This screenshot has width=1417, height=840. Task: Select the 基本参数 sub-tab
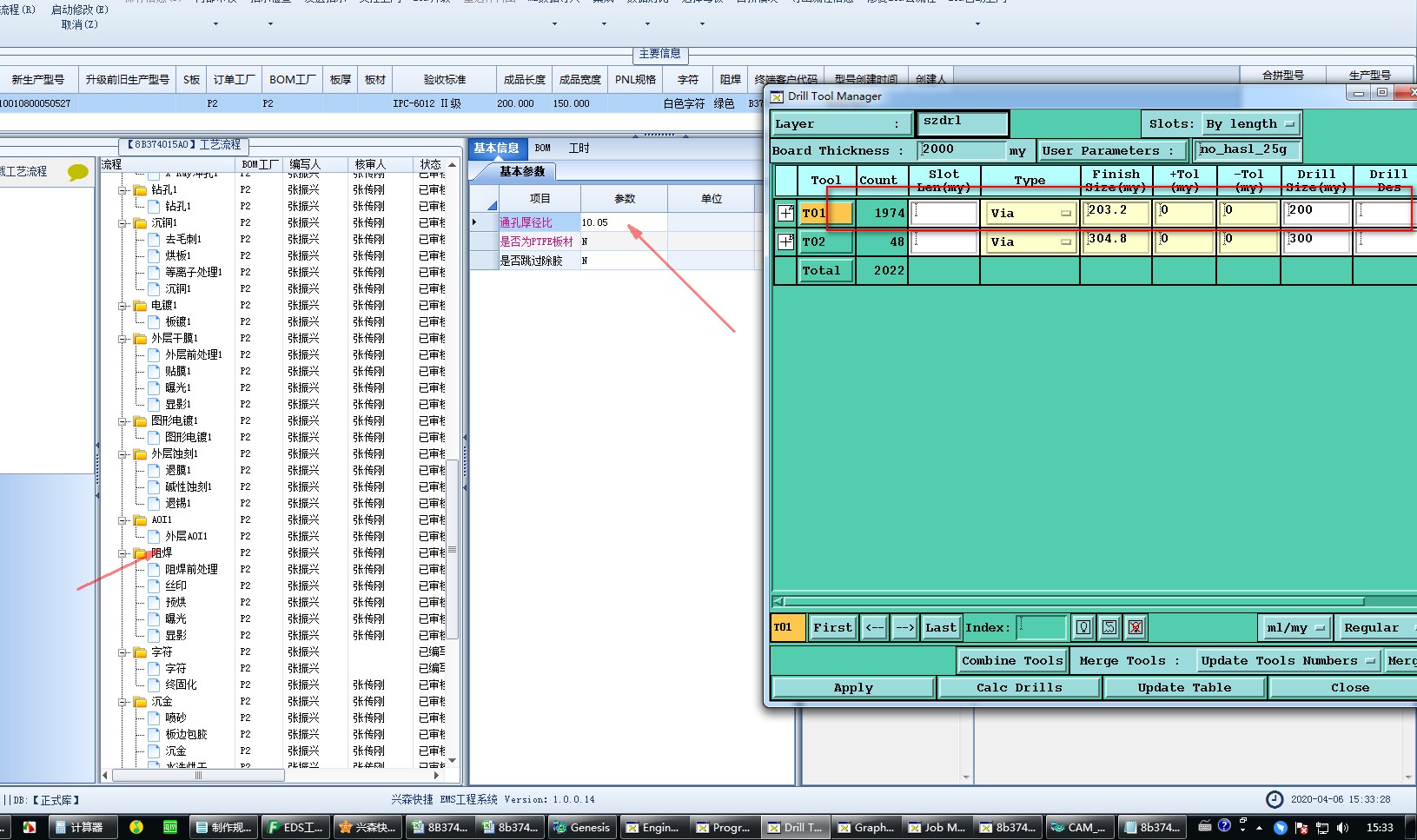click(522, 171)
